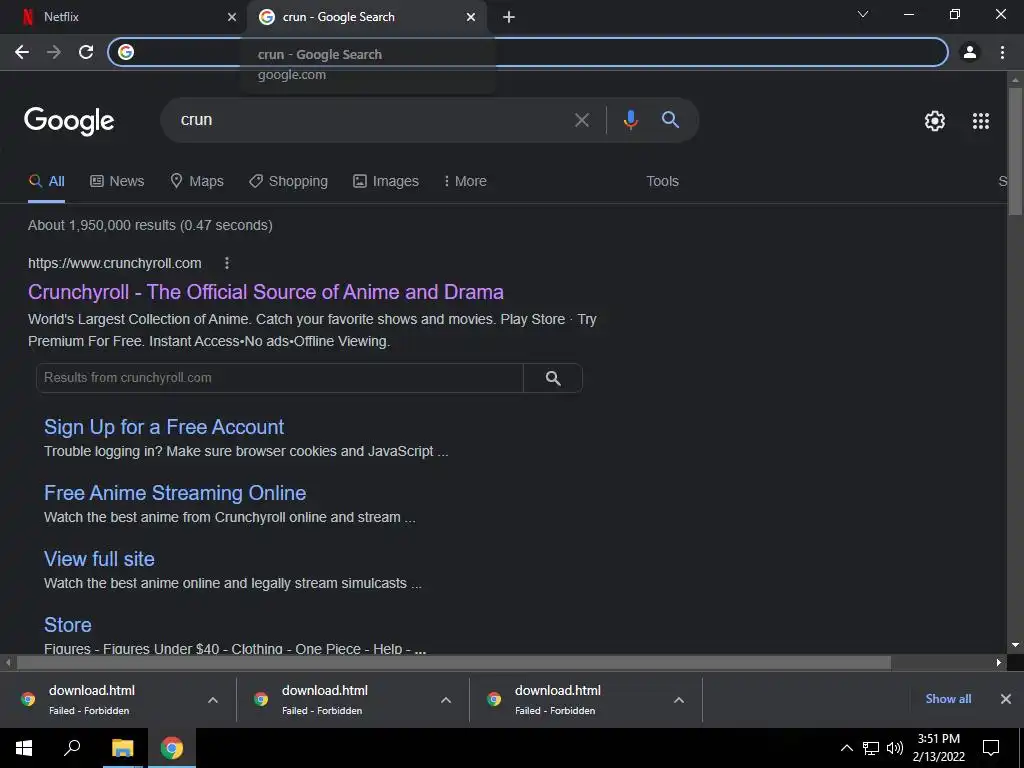Open the Google apps grid

980,121
